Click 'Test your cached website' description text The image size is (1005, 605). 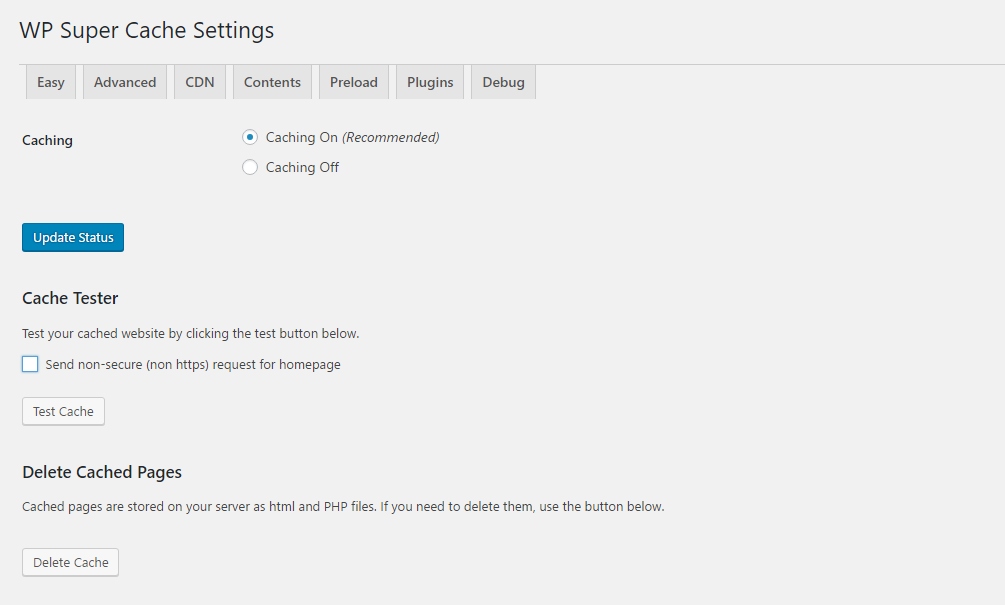(190, 333)
